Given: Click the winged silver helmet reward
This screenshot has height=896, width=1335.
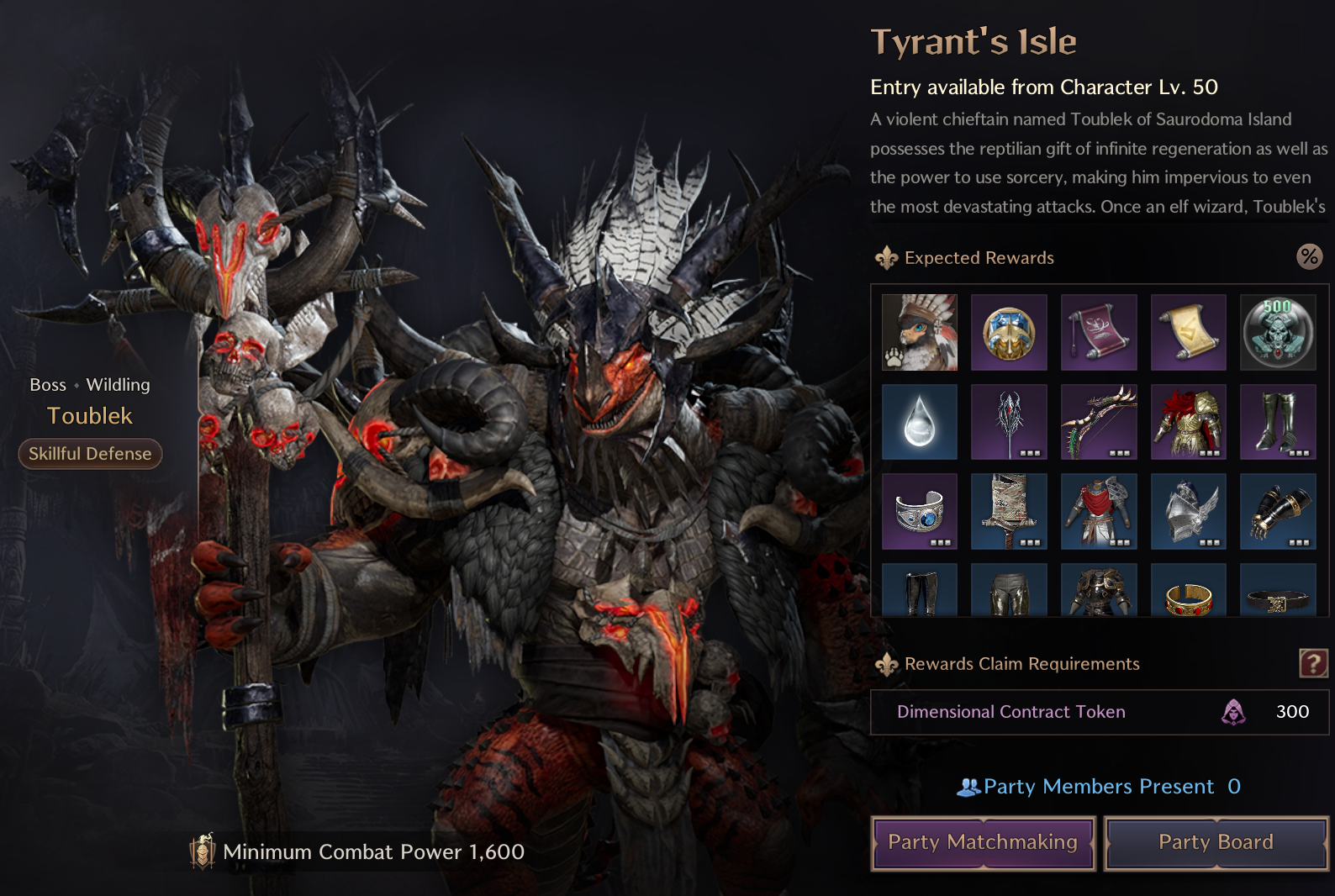Looking at the screenshot, I should pyautogui.click(x=1189, y=511).
